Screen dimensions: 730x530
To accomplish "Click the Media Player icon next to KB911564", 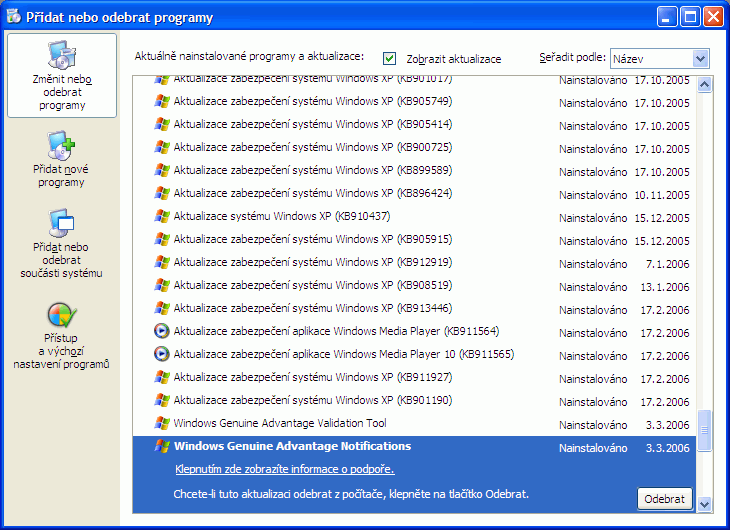I will tap(162, 331).
